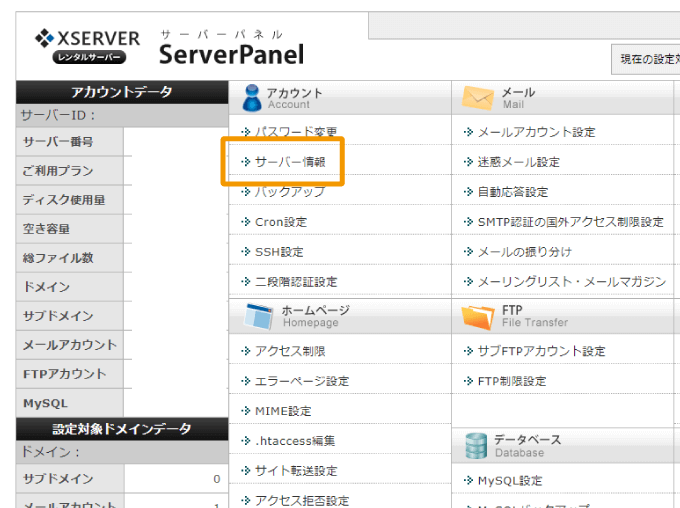The image size is (680, 508).
Task: Open 迷惑メール設定 link
Action: tap(519, 162)
